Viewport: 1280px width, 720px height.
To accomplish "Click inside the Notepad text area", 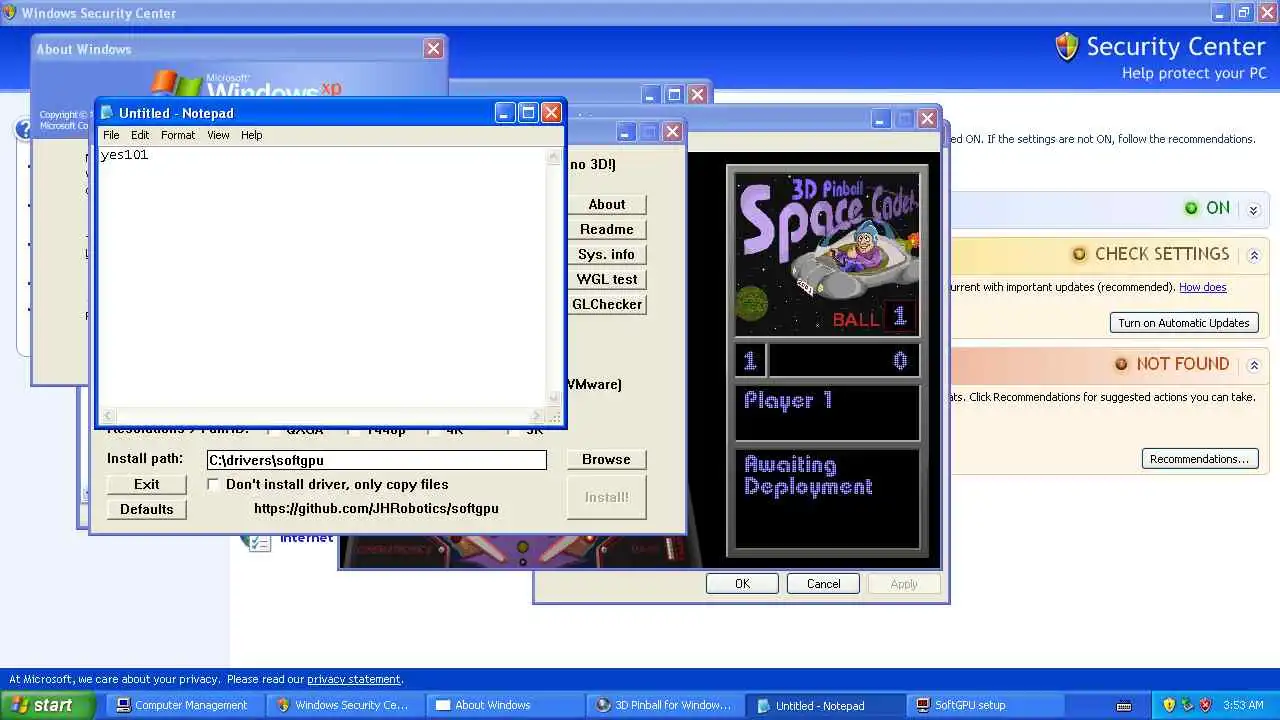I will (322, 278).
